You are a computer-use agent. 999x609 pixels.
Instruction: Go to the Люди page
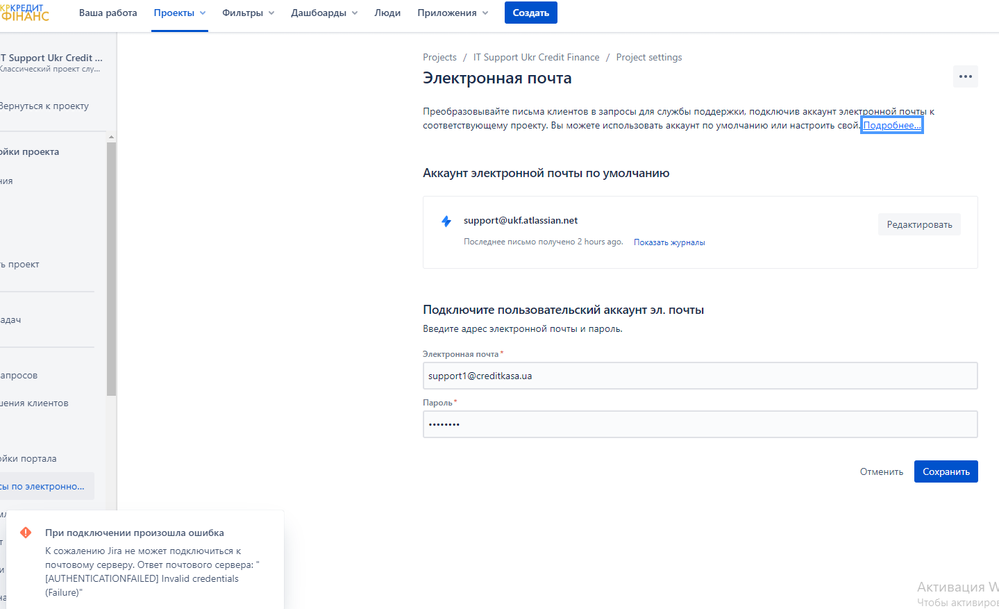[387, 13]
